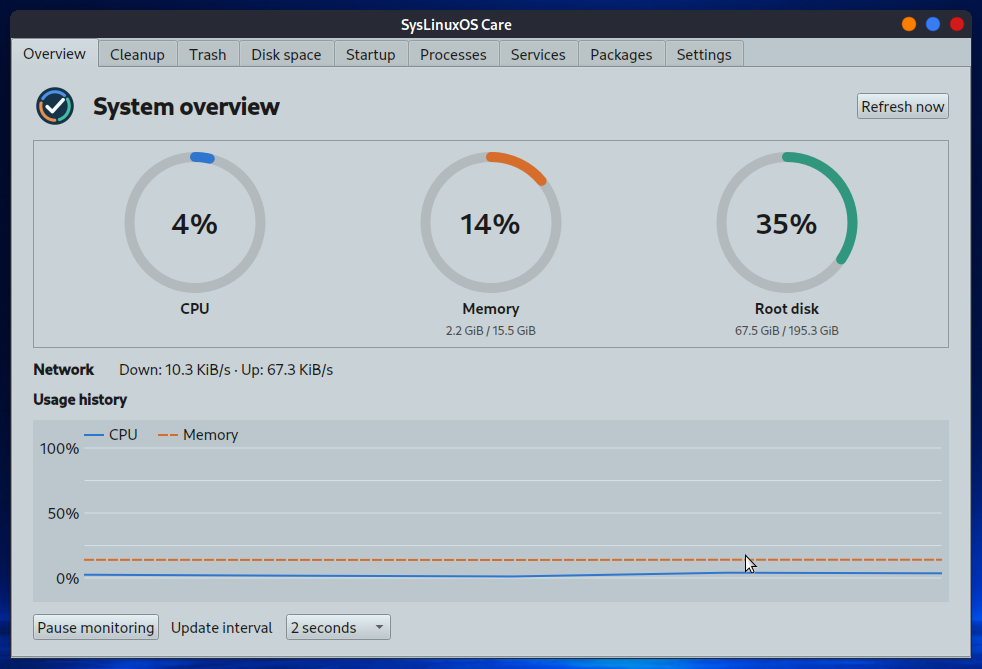Click the Update interval label
This screenshot has height=669, width=982.
point(222,628)
